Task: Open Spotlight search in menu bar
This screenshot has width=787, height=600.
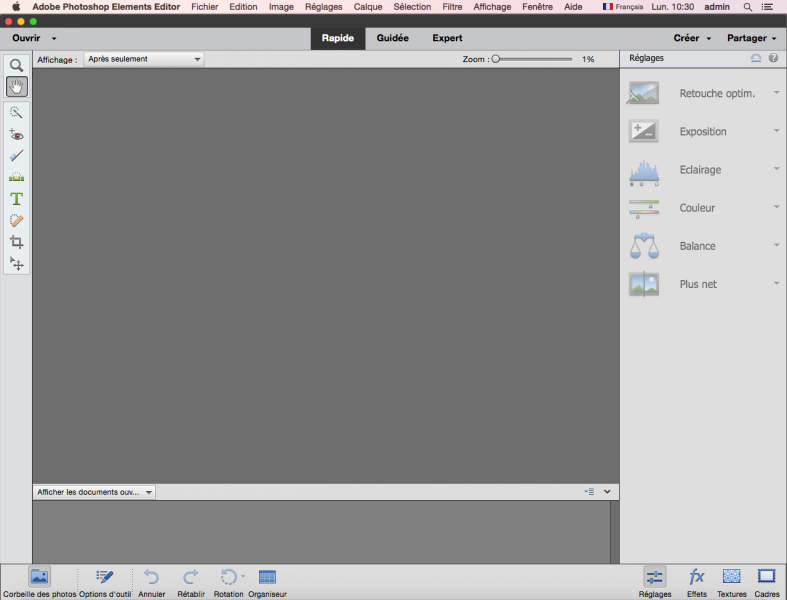Action: [748, 7]
